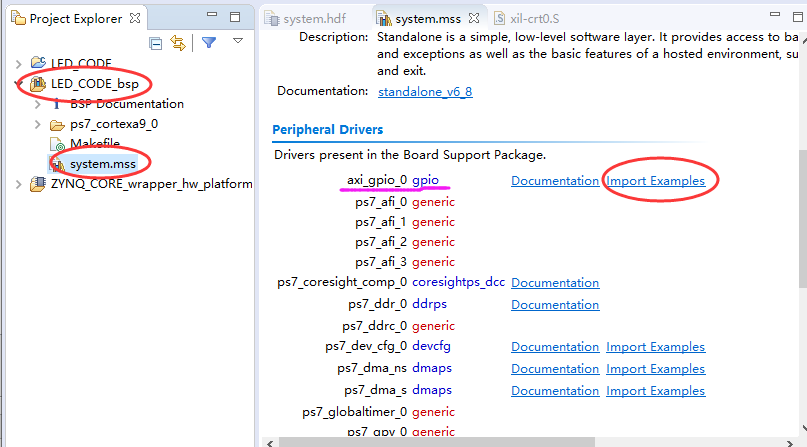Screen dimensions: 807x447
Task: Import Examples for ps7_dma_ns dmaps
Action: click(655, 369)
